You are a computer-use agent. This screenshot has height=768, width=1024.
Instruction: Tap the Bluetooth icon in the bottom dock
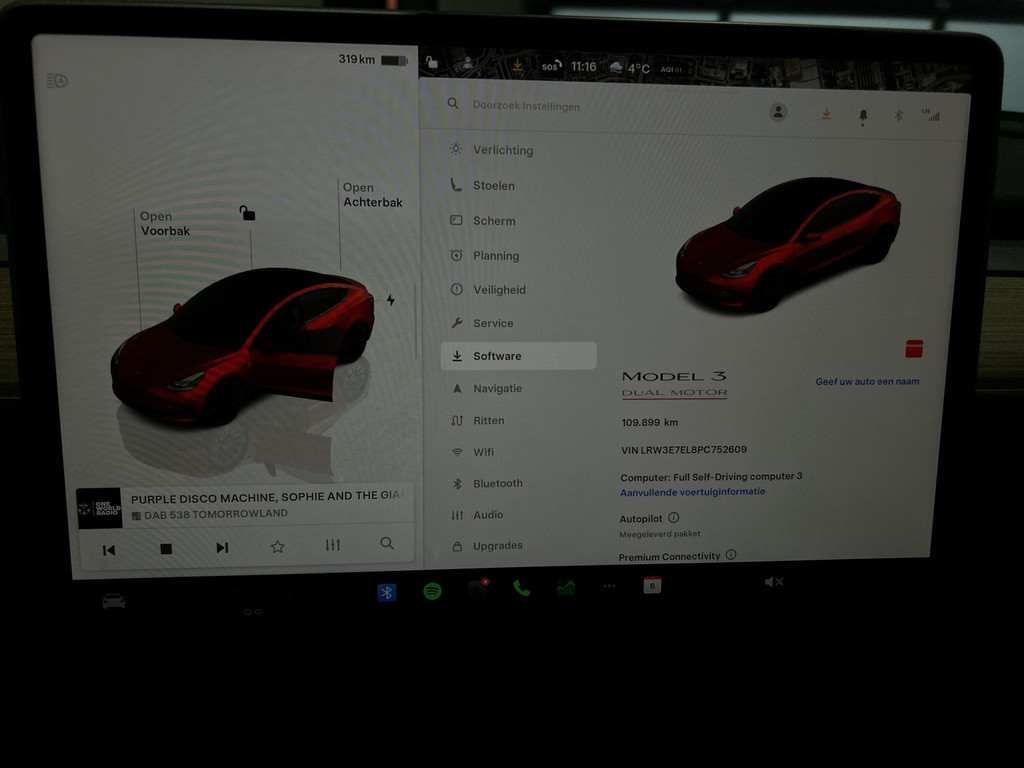click(x=387, y=592)
